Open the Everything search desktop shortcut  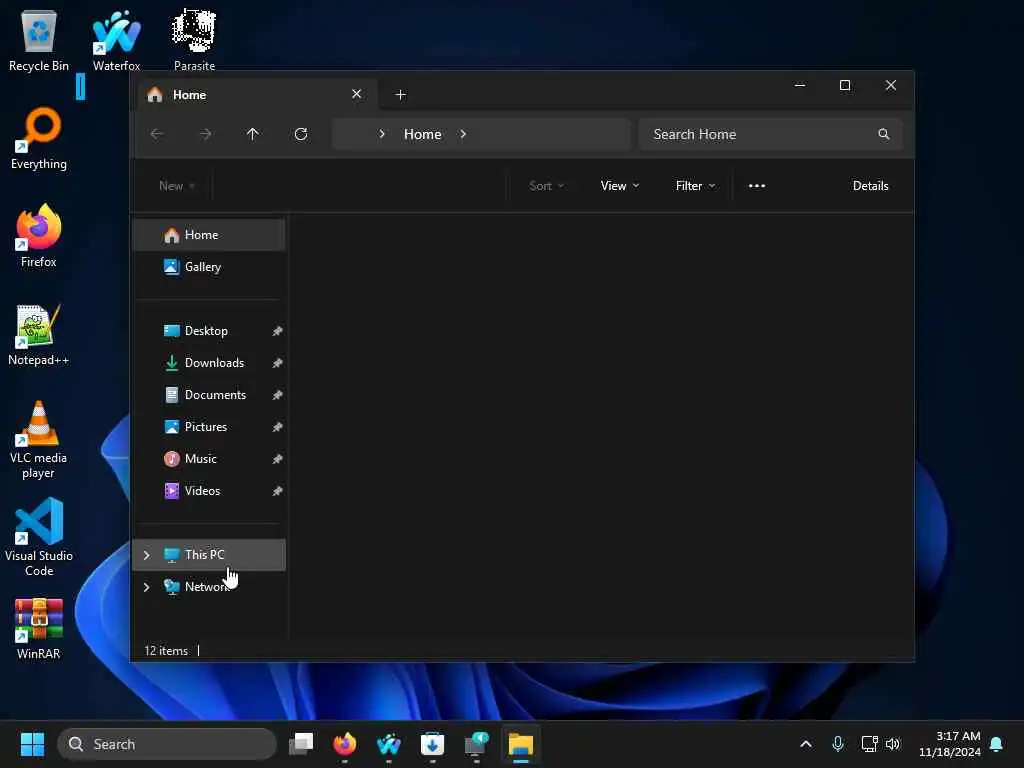pos(39,138)
